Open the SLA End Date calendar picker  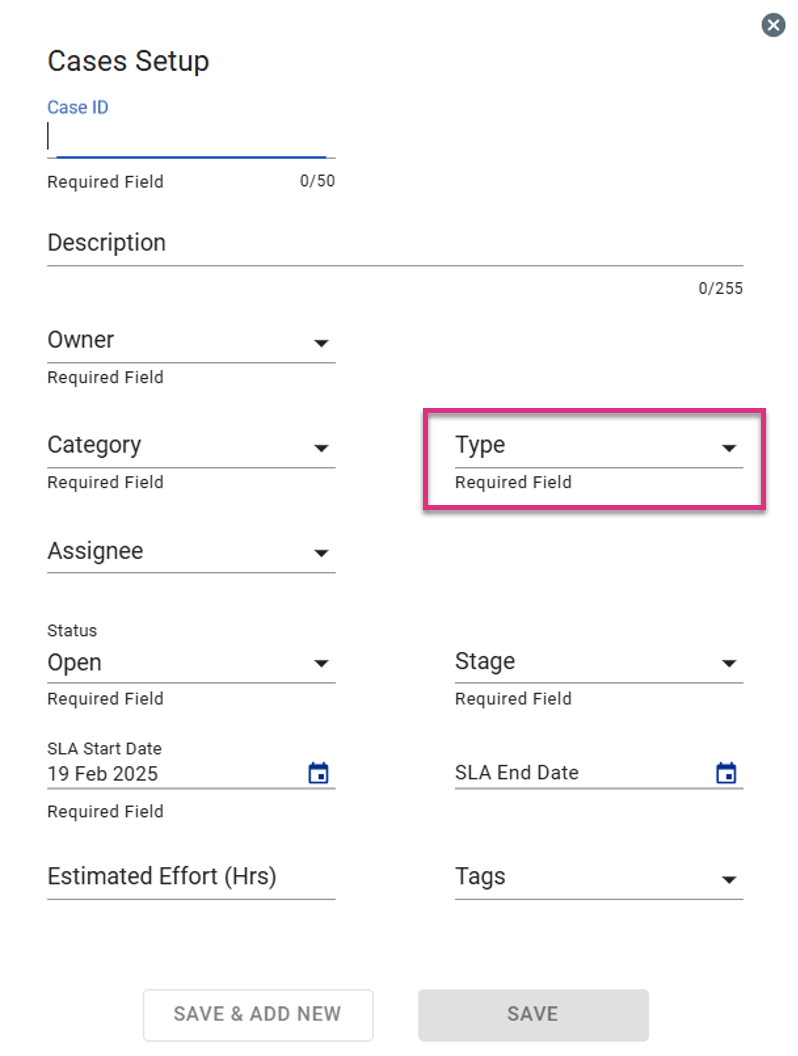click(726, 772)
